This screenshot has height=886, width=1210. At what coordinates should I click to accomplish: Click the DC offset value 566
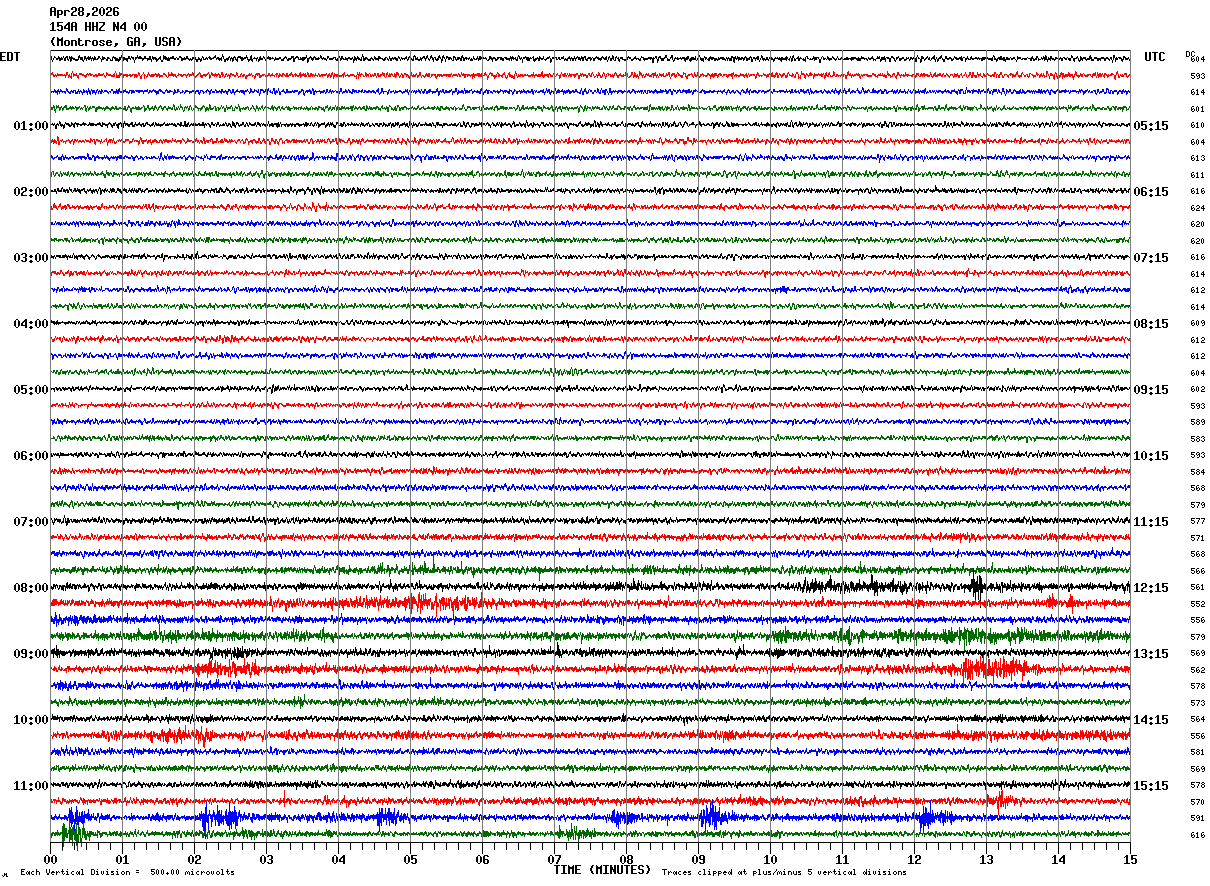(1197, 571)
